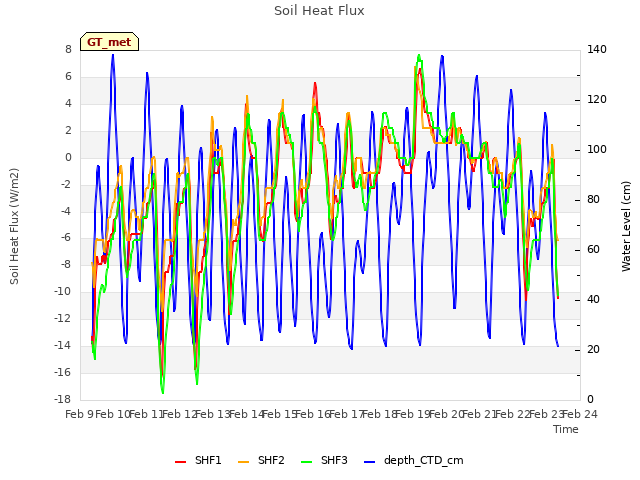Toggle the depth_CTD_cm legend entry

click(x=413, y=460)
